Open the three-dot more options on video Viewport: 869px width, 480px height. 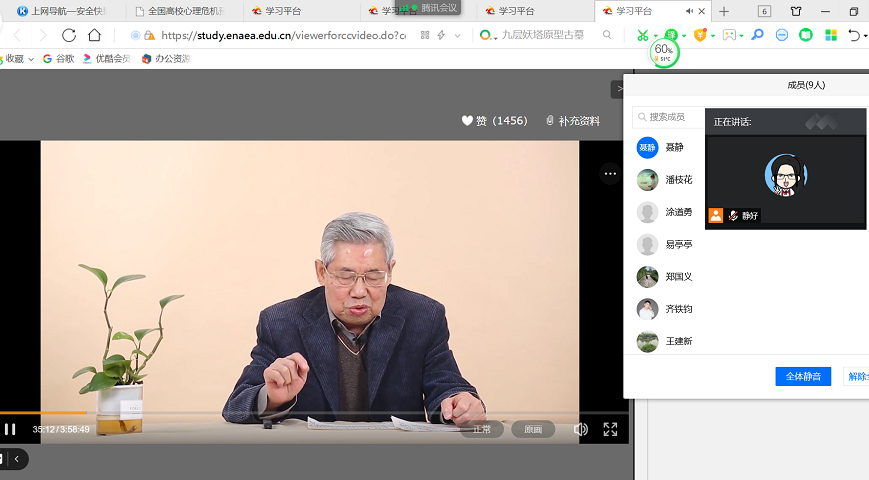(x=609, y=174)
